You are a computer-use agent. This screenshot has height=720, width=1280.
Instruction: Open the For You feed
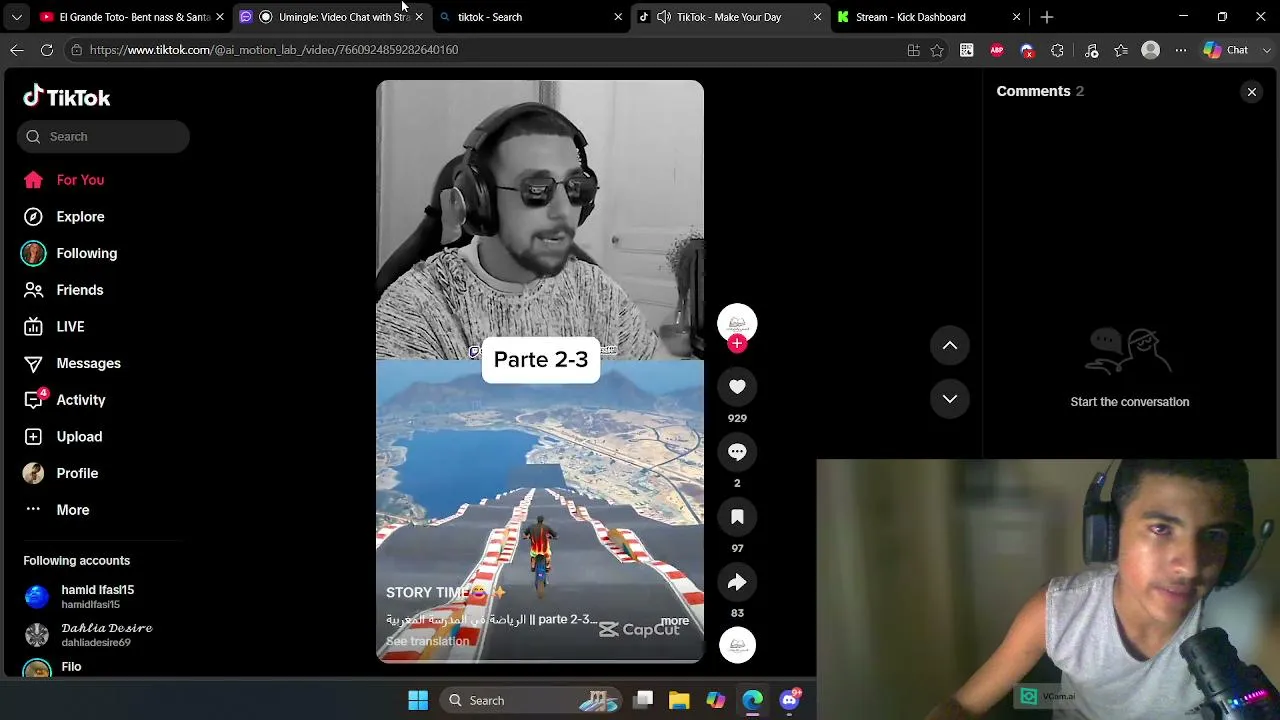click(64, 180)
